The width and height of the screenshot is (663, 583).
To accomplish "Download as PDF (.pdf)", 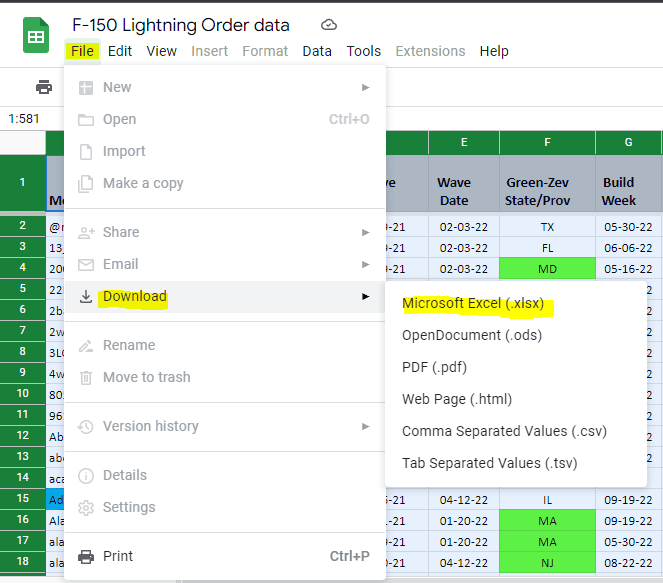I will point(434,367).
